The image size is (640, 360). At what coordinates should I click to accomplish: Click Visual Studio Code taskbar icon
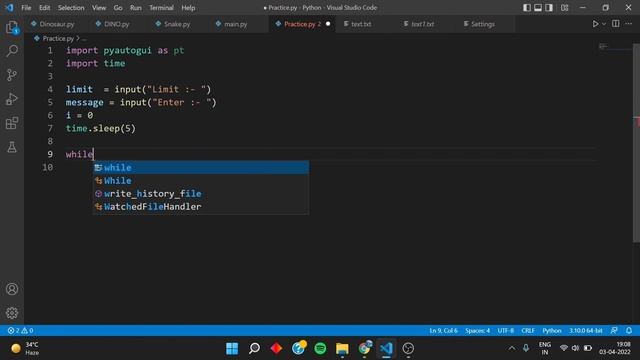386,348
